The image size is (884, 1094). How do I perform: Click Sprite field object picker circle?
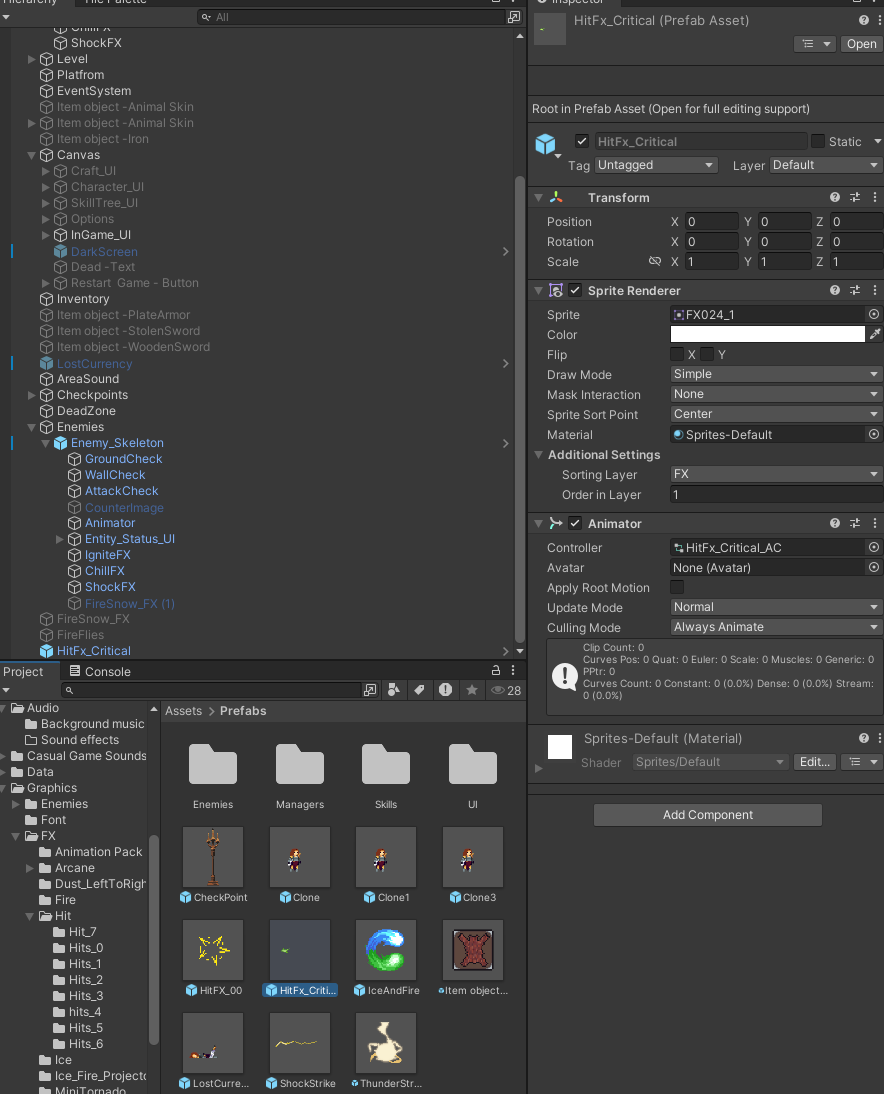coord(874,314)
